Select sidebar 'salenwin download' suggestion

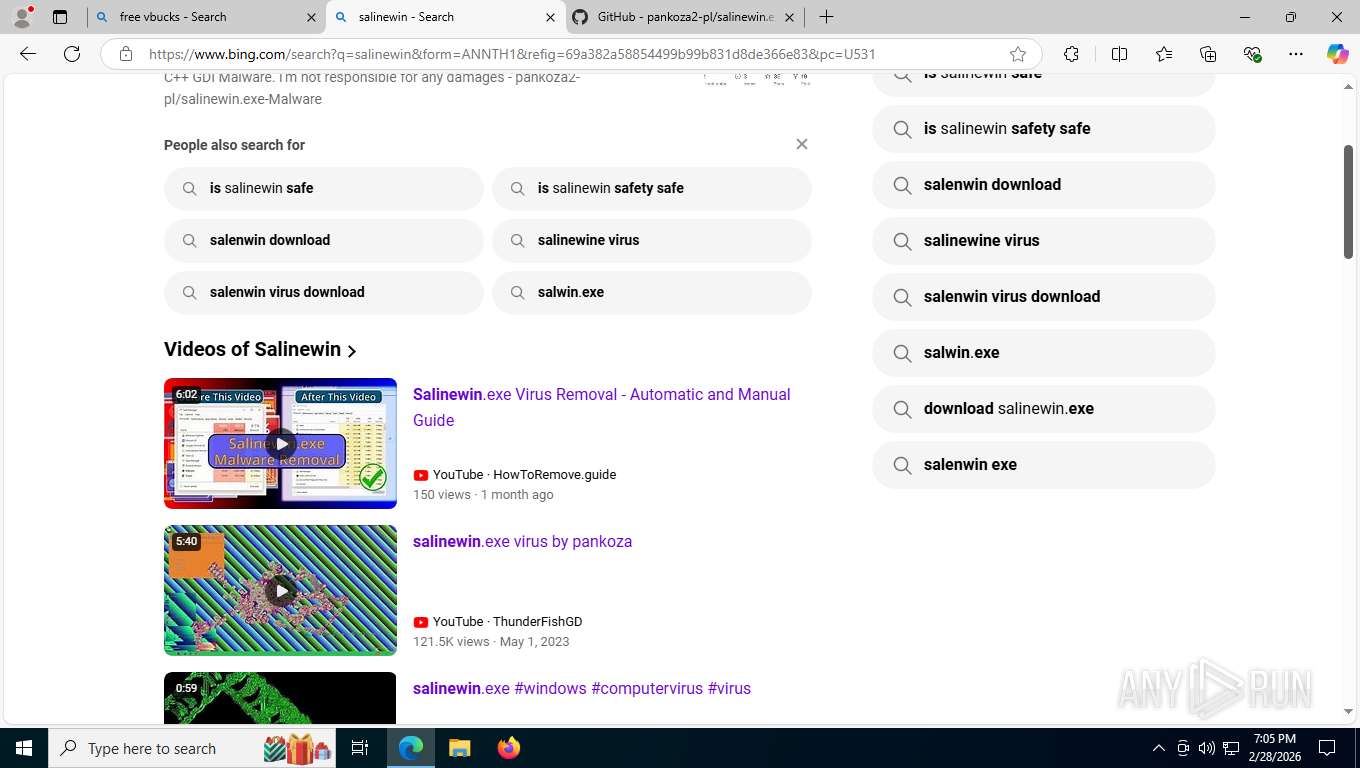tap(1043, 184)
